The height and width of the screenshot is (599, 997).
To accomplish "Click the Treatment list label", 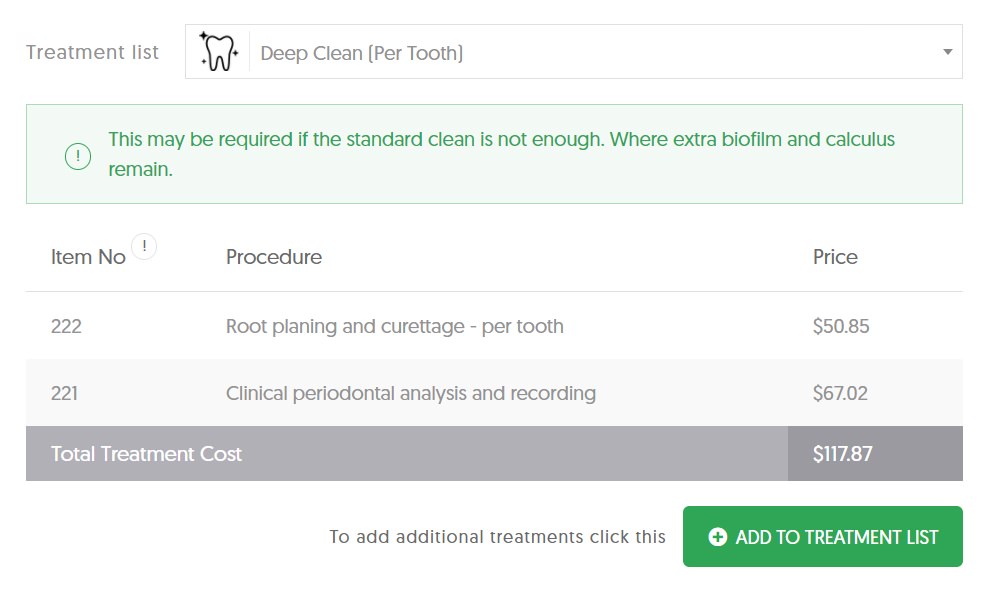I will 92,52.
